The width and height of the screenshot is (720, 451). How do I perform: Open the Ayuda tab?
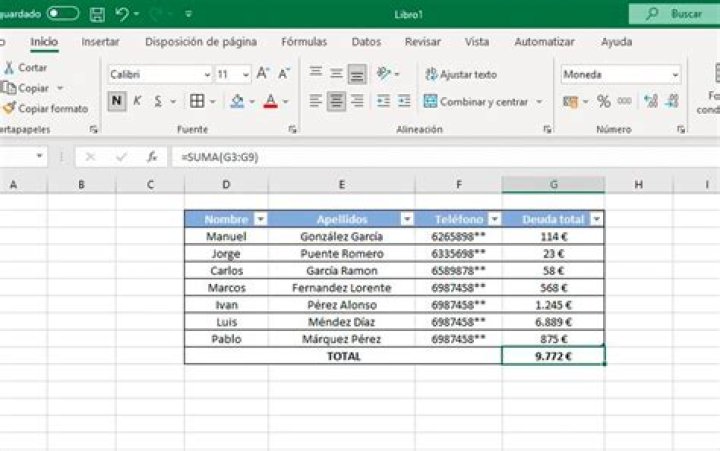[x=616, y=42]
